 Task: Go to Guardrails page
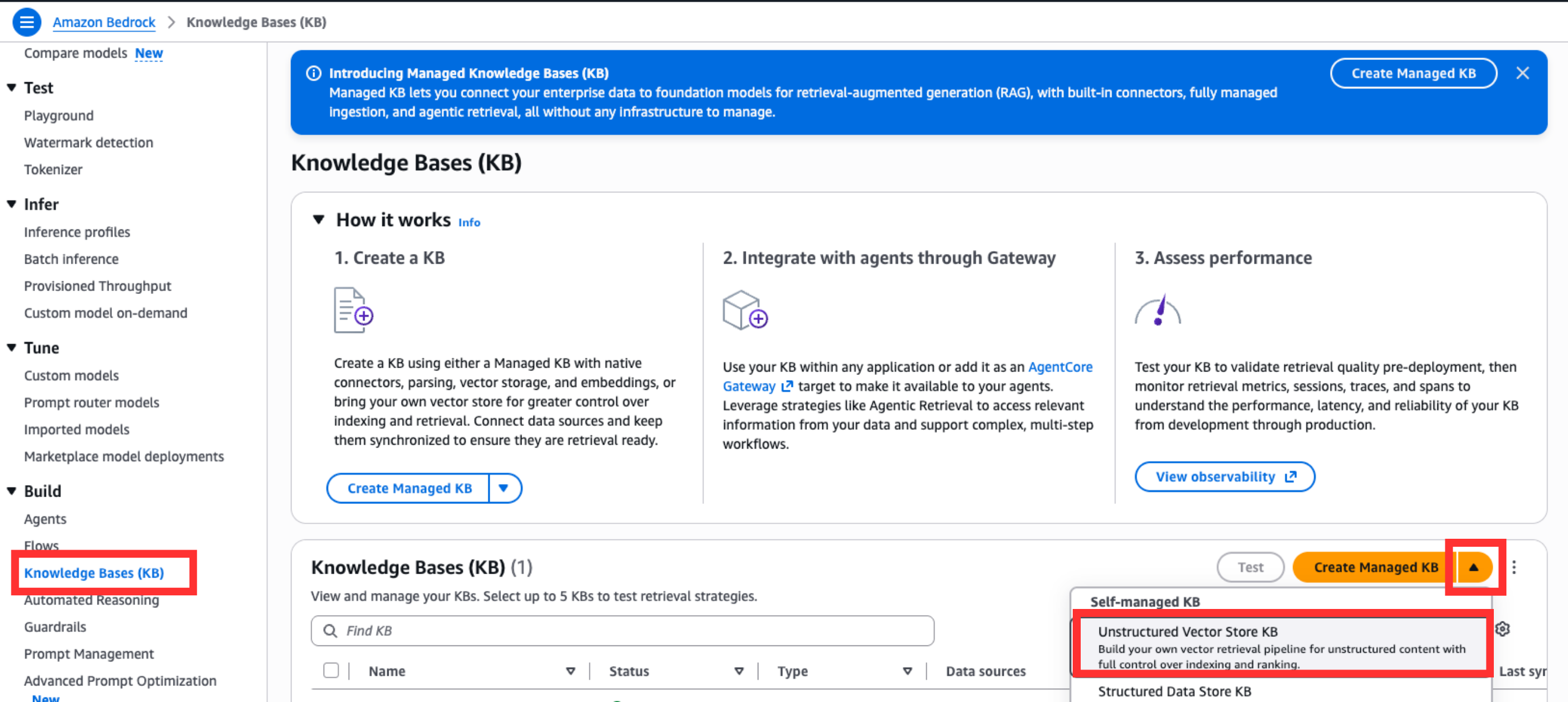(x=55, y=627)
